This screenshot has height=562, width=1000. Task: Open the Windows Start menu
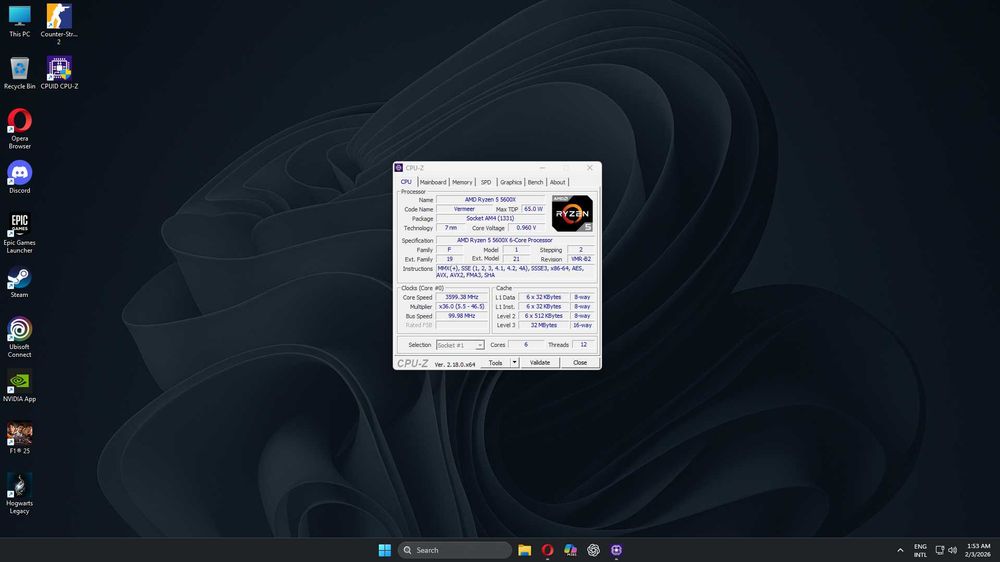pos(385,550)
